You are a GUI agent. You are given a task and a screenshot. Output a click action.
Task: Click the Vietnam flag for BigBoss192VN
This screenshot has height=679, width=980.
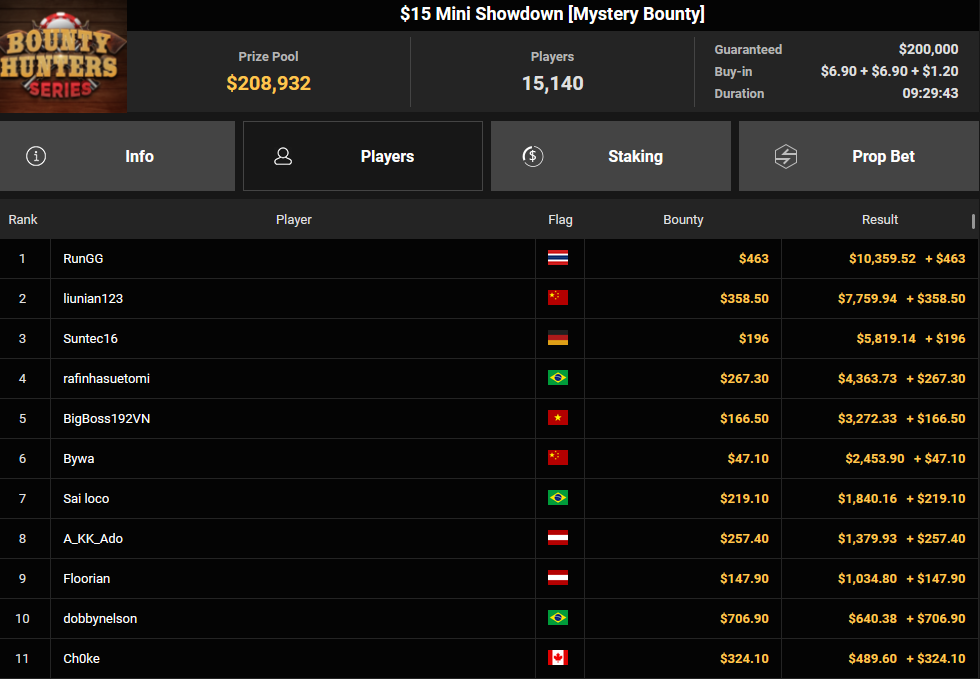(558, 418)
